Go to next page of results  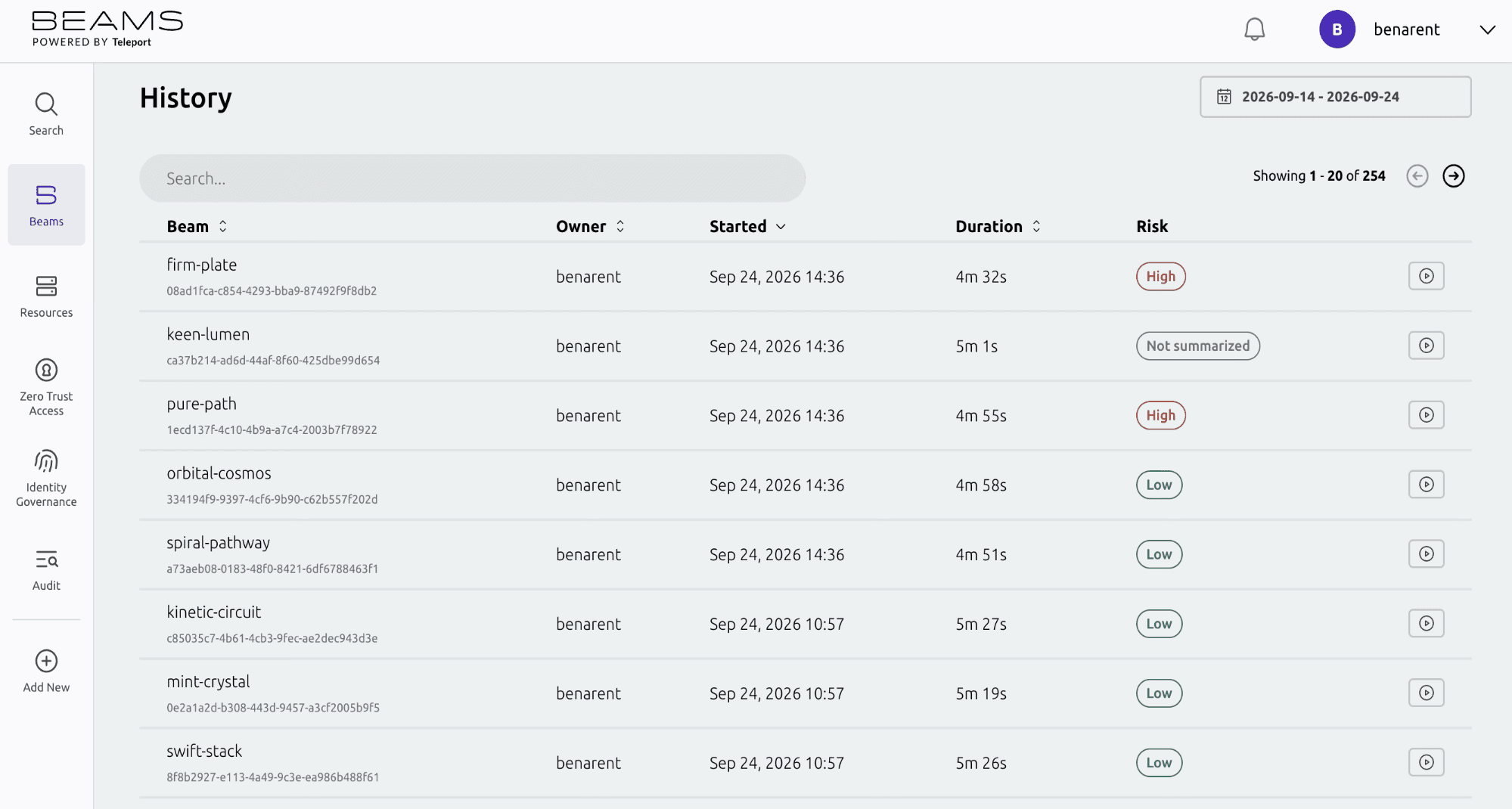(1453, 176)
